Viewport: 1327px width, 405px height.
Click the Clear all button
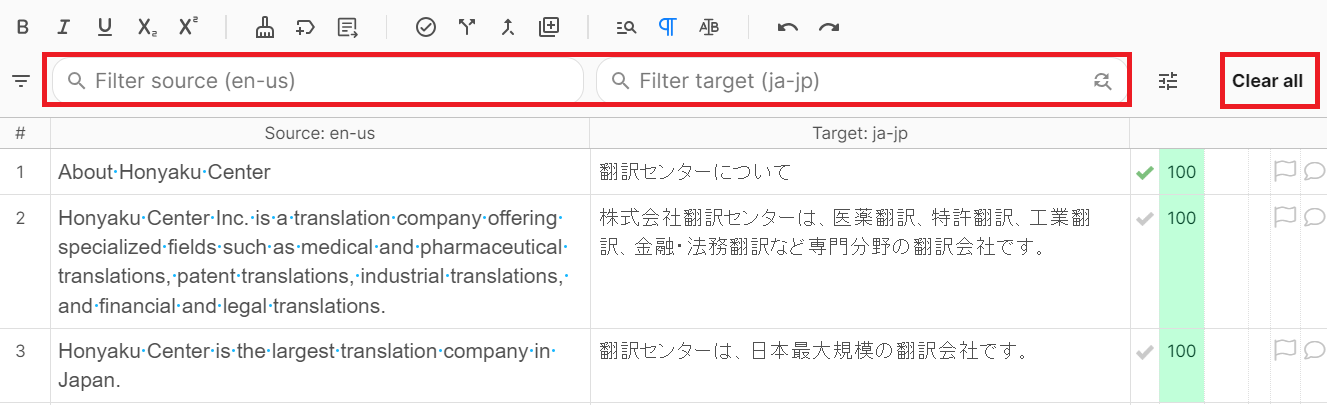pos(1267,81)
